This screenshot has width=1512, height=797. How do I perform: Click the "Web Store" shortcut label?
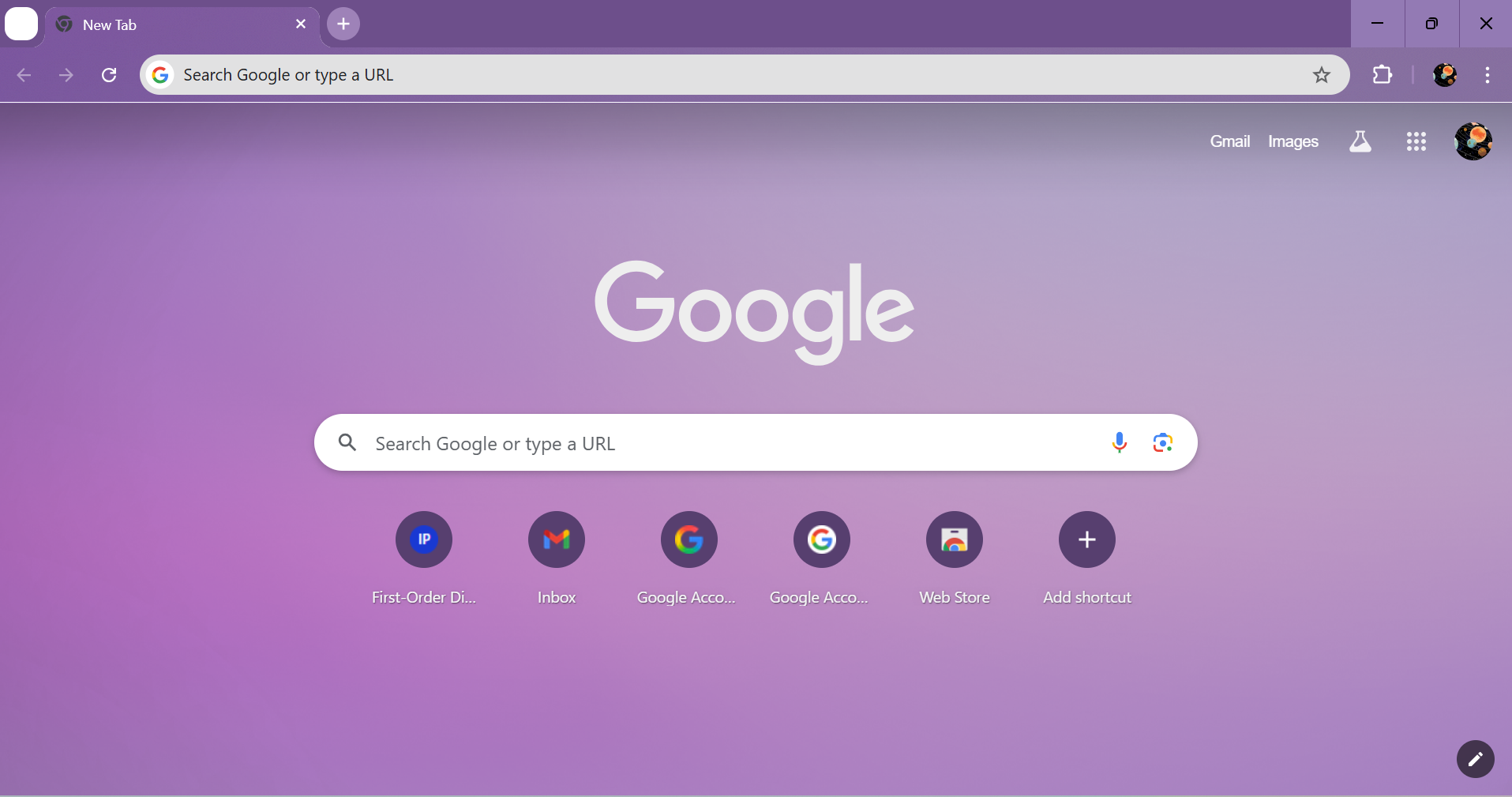[x=955, y=598]
